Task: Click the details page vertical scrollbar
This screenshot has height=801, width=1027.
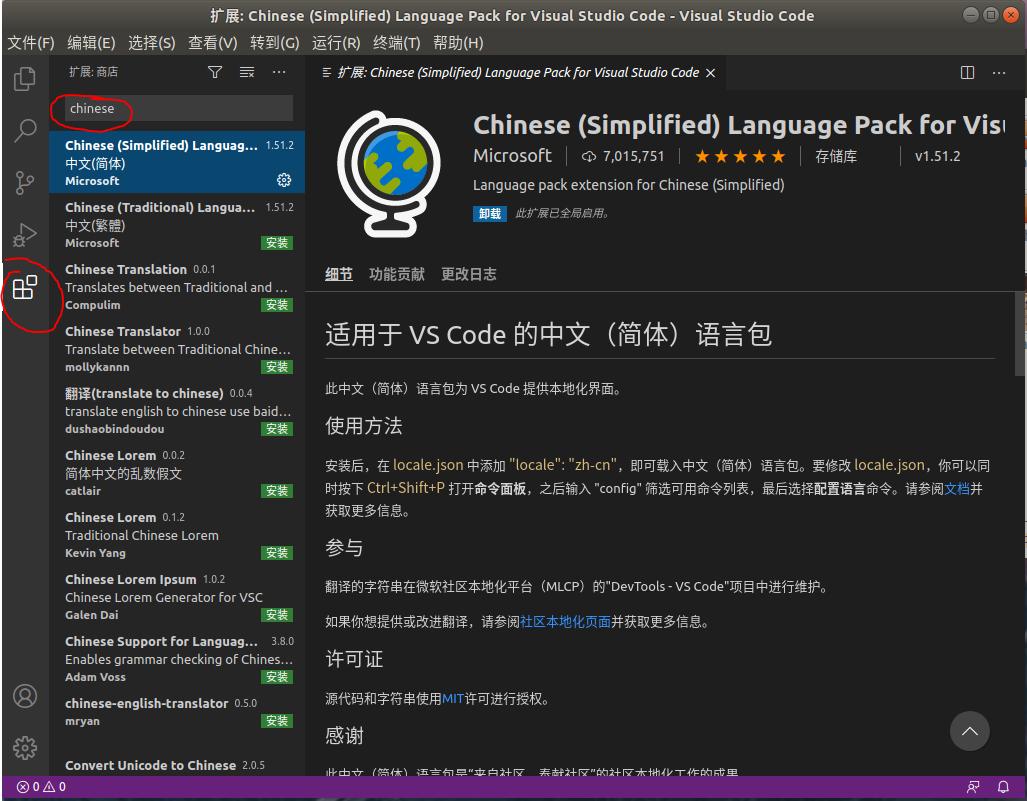Action: tap(1021, 335)
